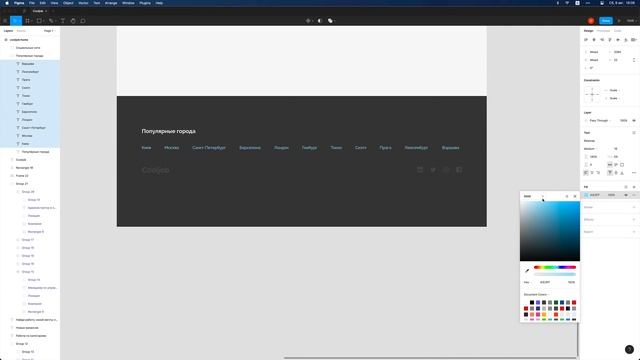Viewport: 640px width, 360px height.
Task: Open the font weight Medium dropdown
Action: 591,149
